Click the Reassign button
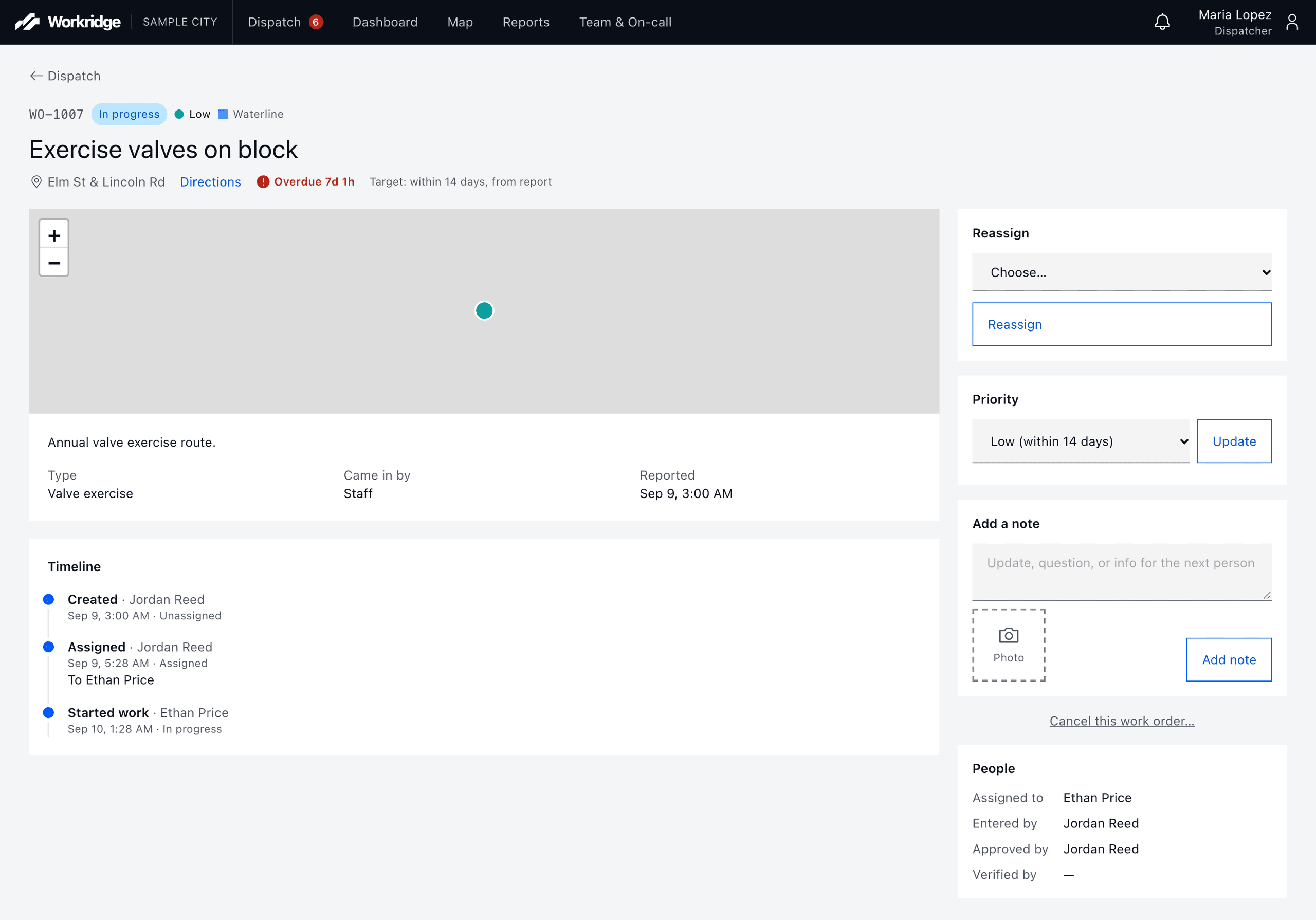Screen dimensions: 1316x920 coord(1122,324)
